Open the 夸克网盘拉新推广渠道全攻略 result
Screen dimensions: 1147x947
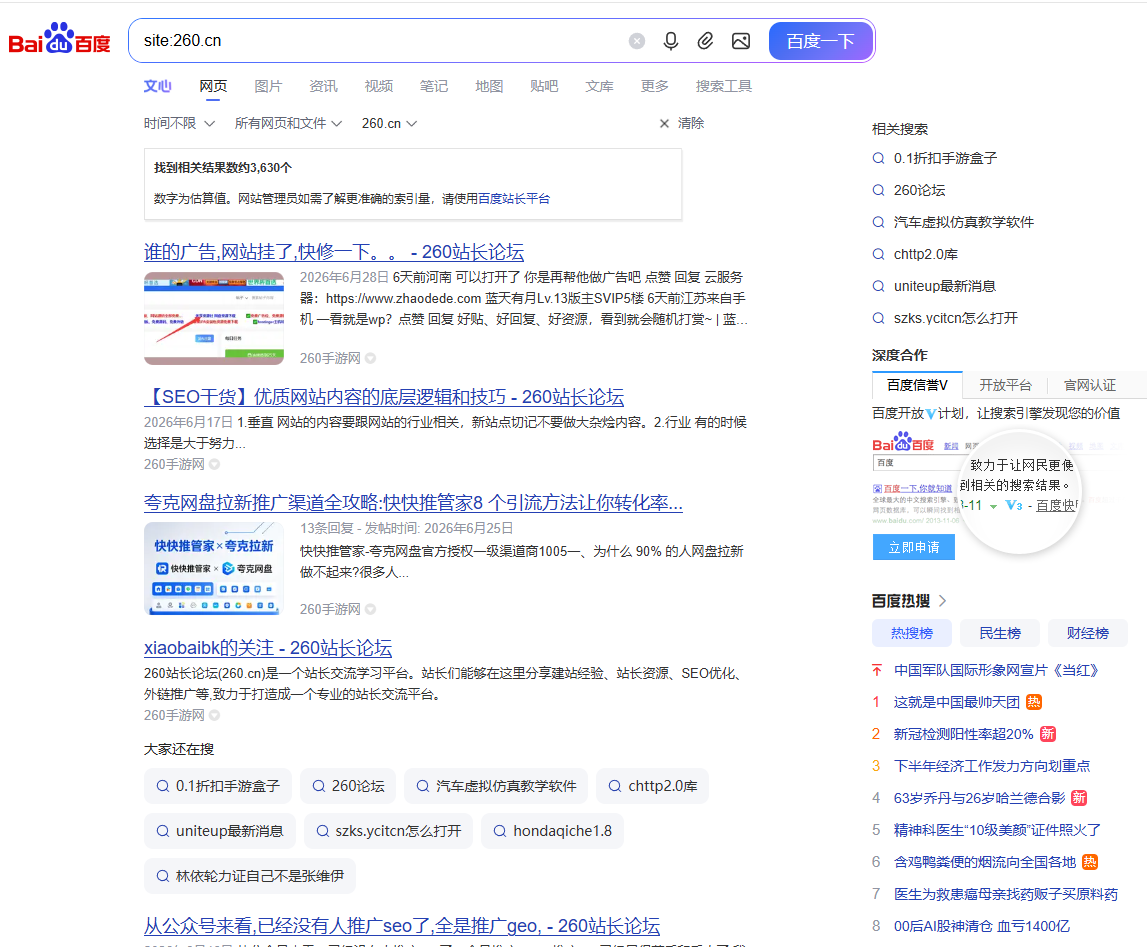[x=413, y=502]
